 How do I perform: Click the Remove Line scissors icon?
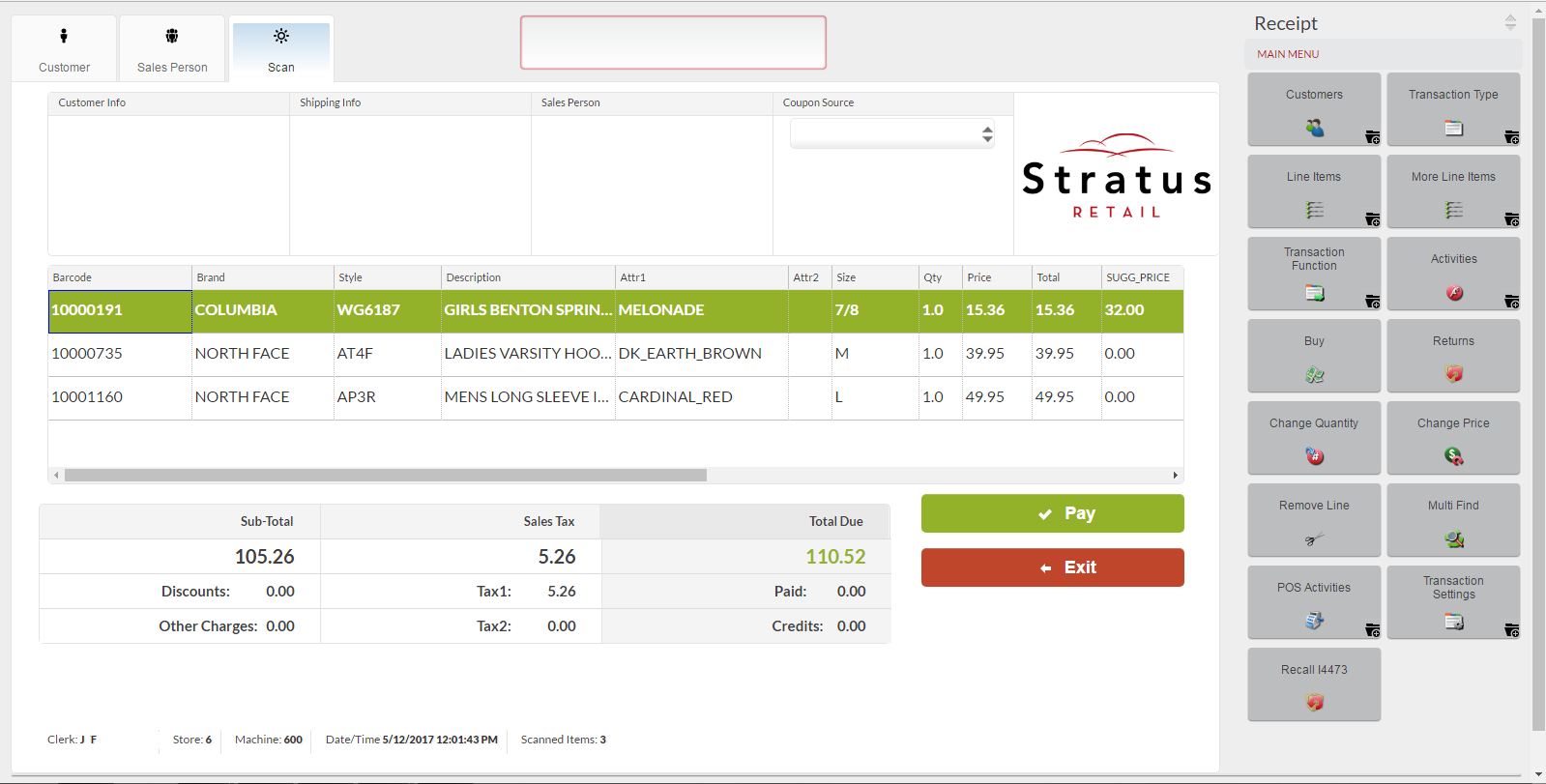[x=1314, y=538]
